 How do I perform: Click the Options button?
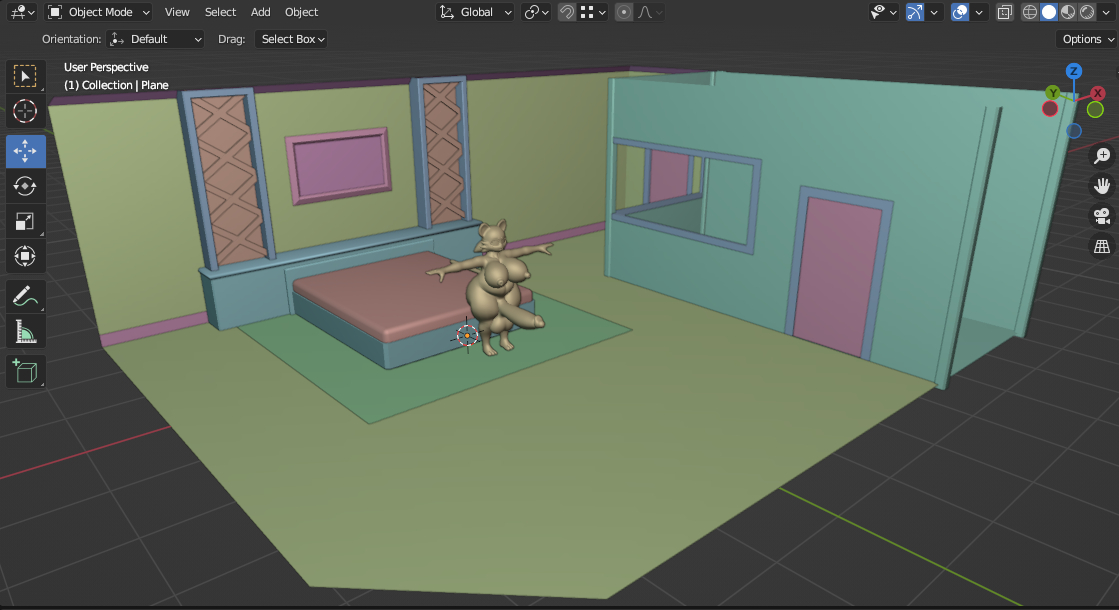1087,39
